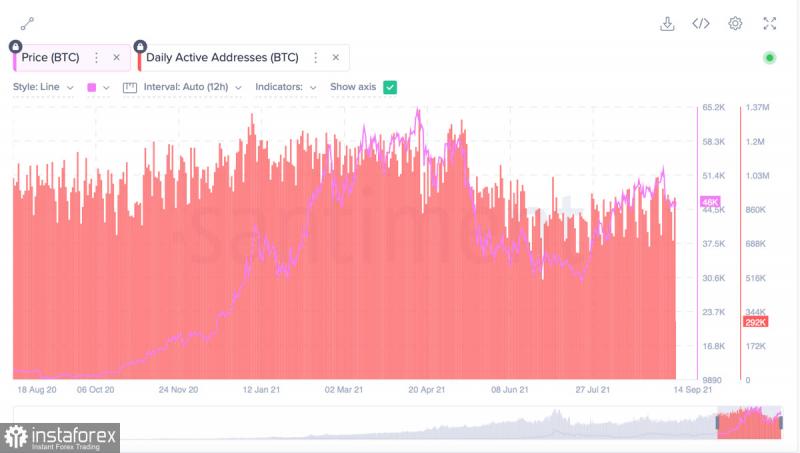Click lock icon on Price (BTC) metric

[15, 47]
